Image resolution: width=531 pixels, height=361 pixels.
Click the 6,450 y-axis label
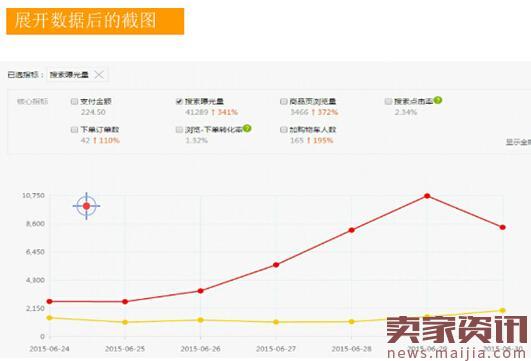pyautogui.click(x=35, y=252)
